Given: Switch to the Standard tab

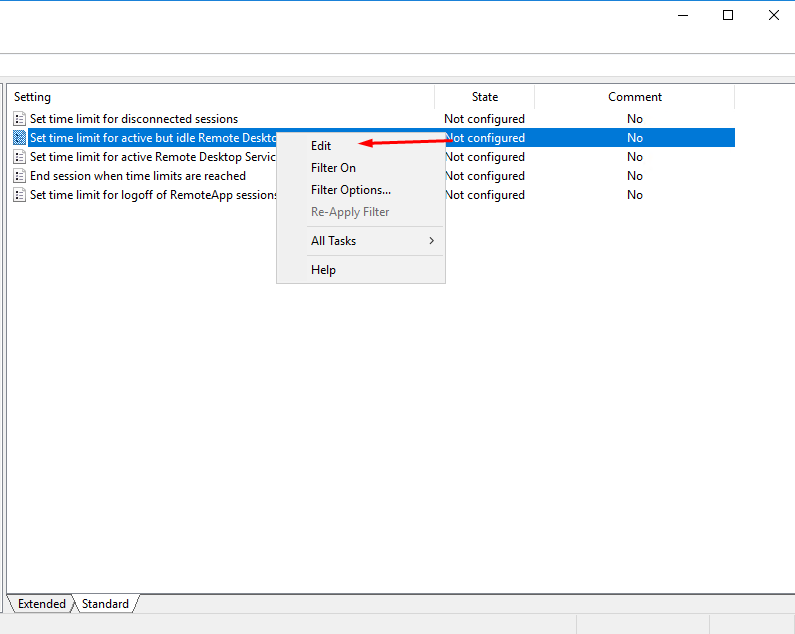Looking at the screenshot, I should 105,604.
